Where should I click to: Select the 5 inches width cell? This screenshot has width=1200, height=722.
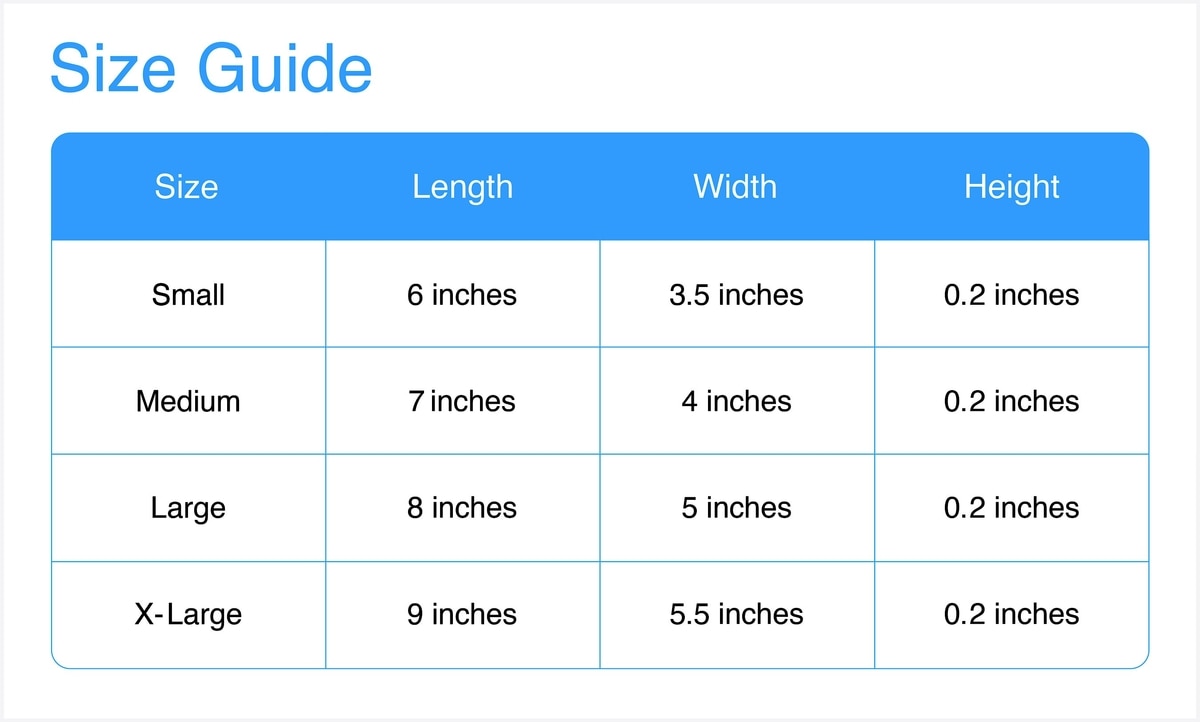tap(736, 508)
